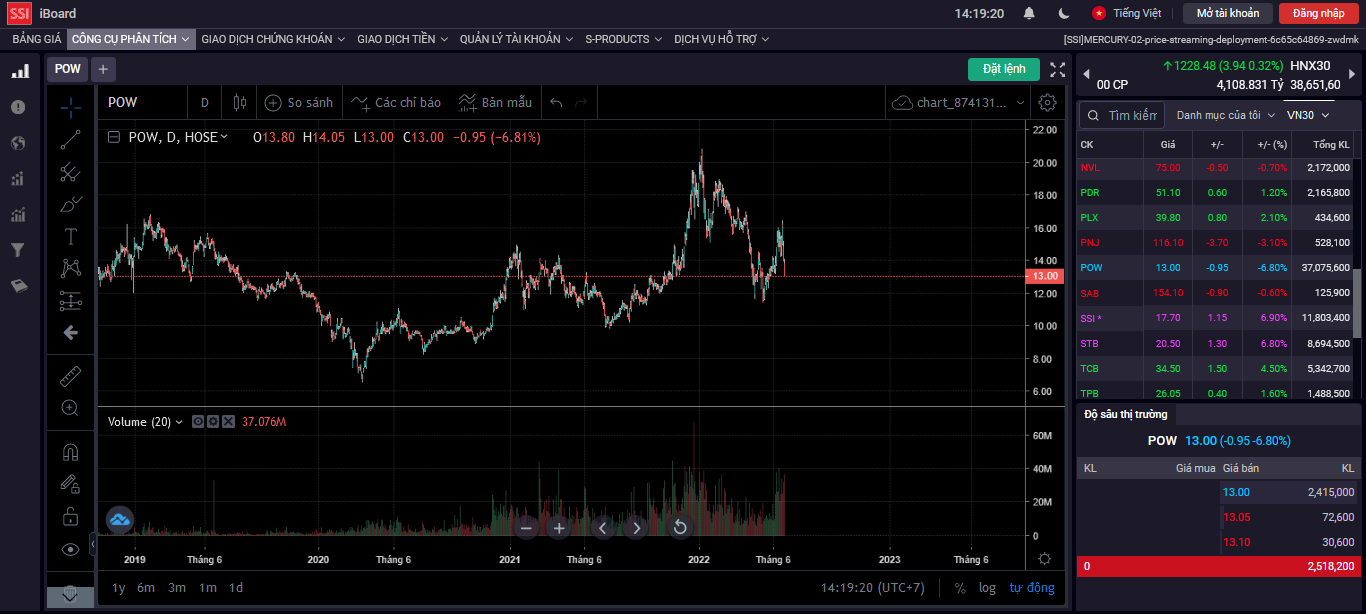The width and height of the screenshot is (1366, 614).
Task: Click the Đăng nhập login button
Action: pos(1318,13)
